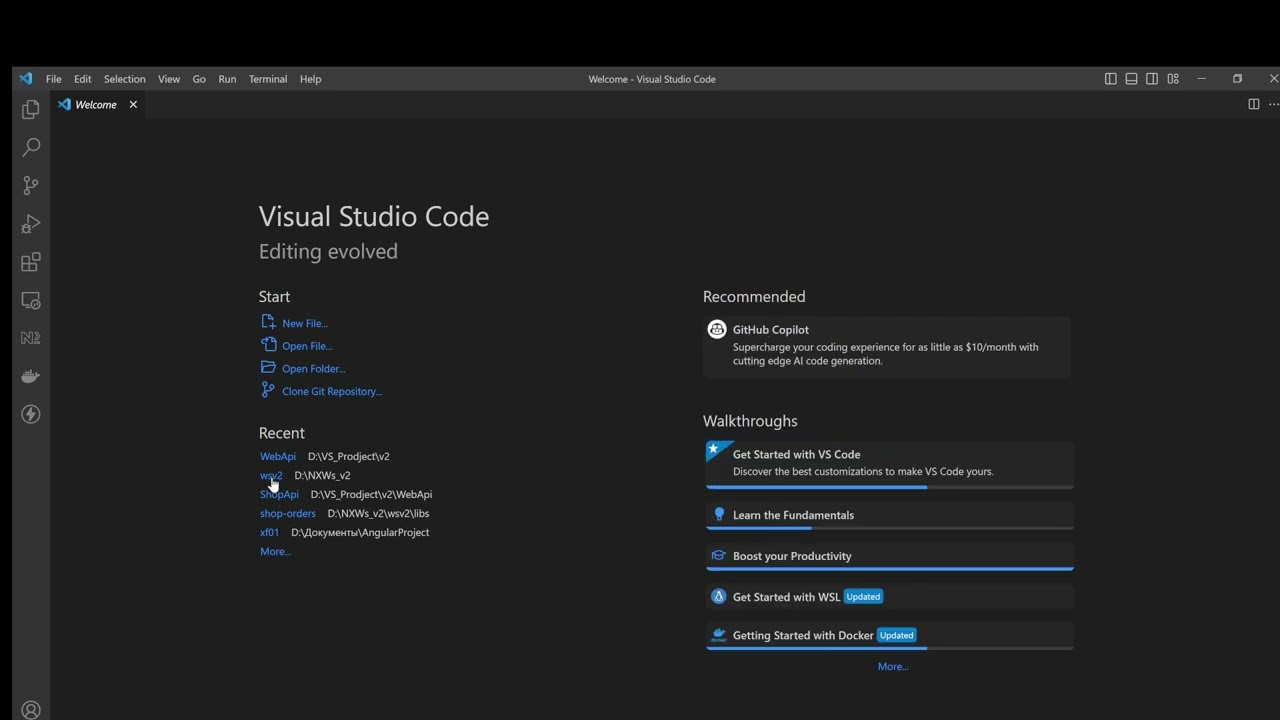Open the Thunder Client lightning icon
This screenshot has height=720, width=1280.
[x=31, y=414]
